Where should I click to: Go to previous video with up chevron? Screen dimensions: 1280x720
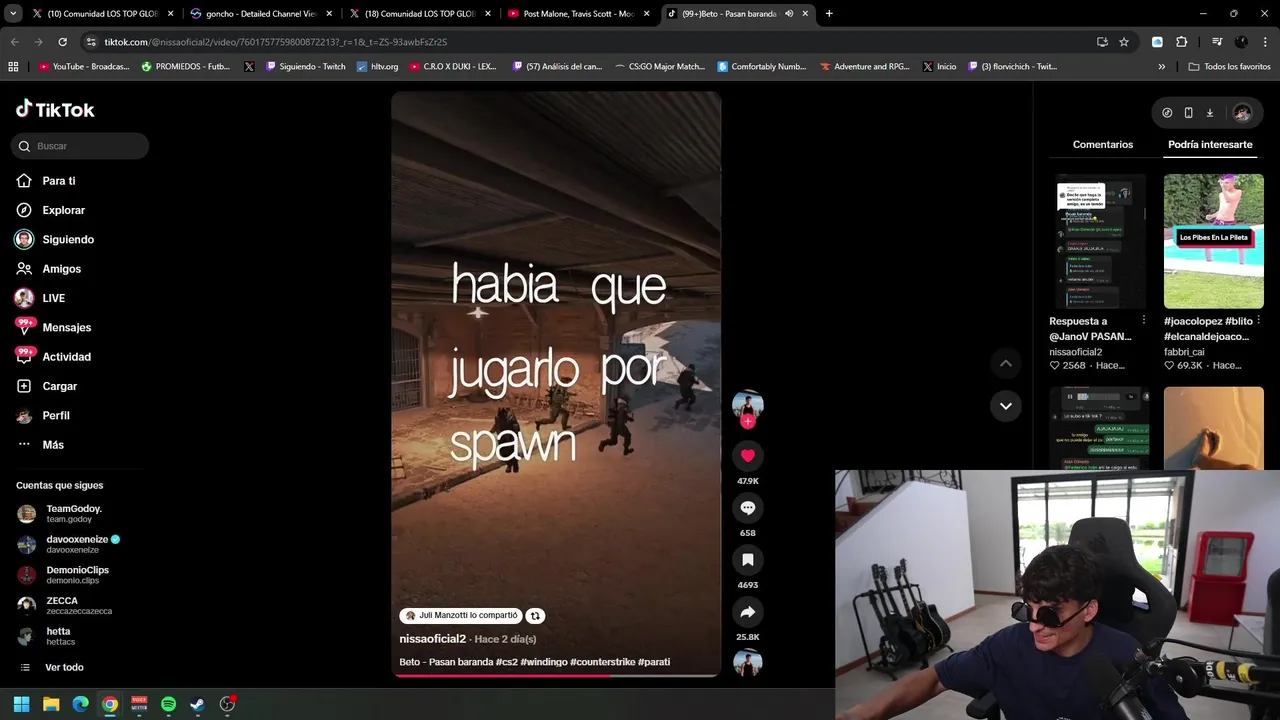tap(1005, 363)
